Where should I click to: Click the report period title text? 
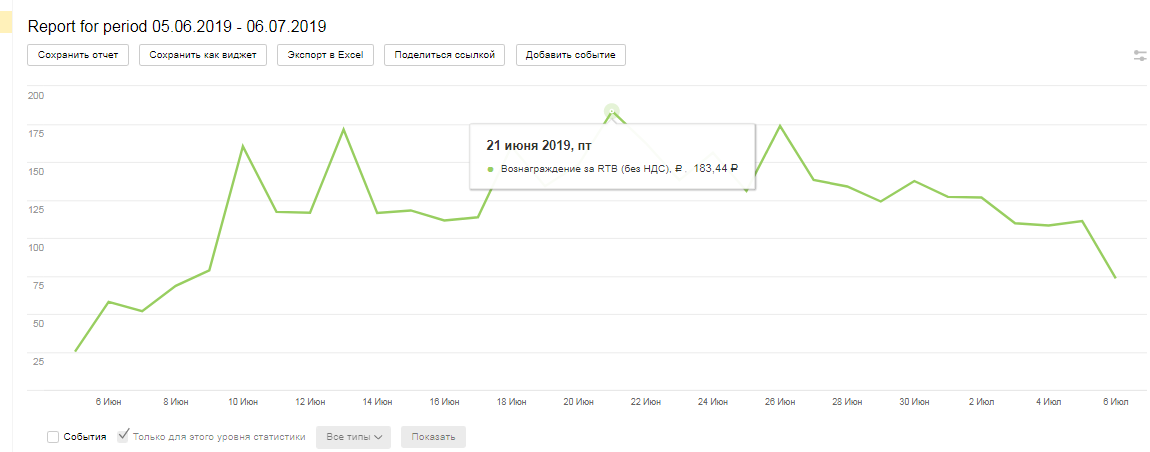[177, 26]
